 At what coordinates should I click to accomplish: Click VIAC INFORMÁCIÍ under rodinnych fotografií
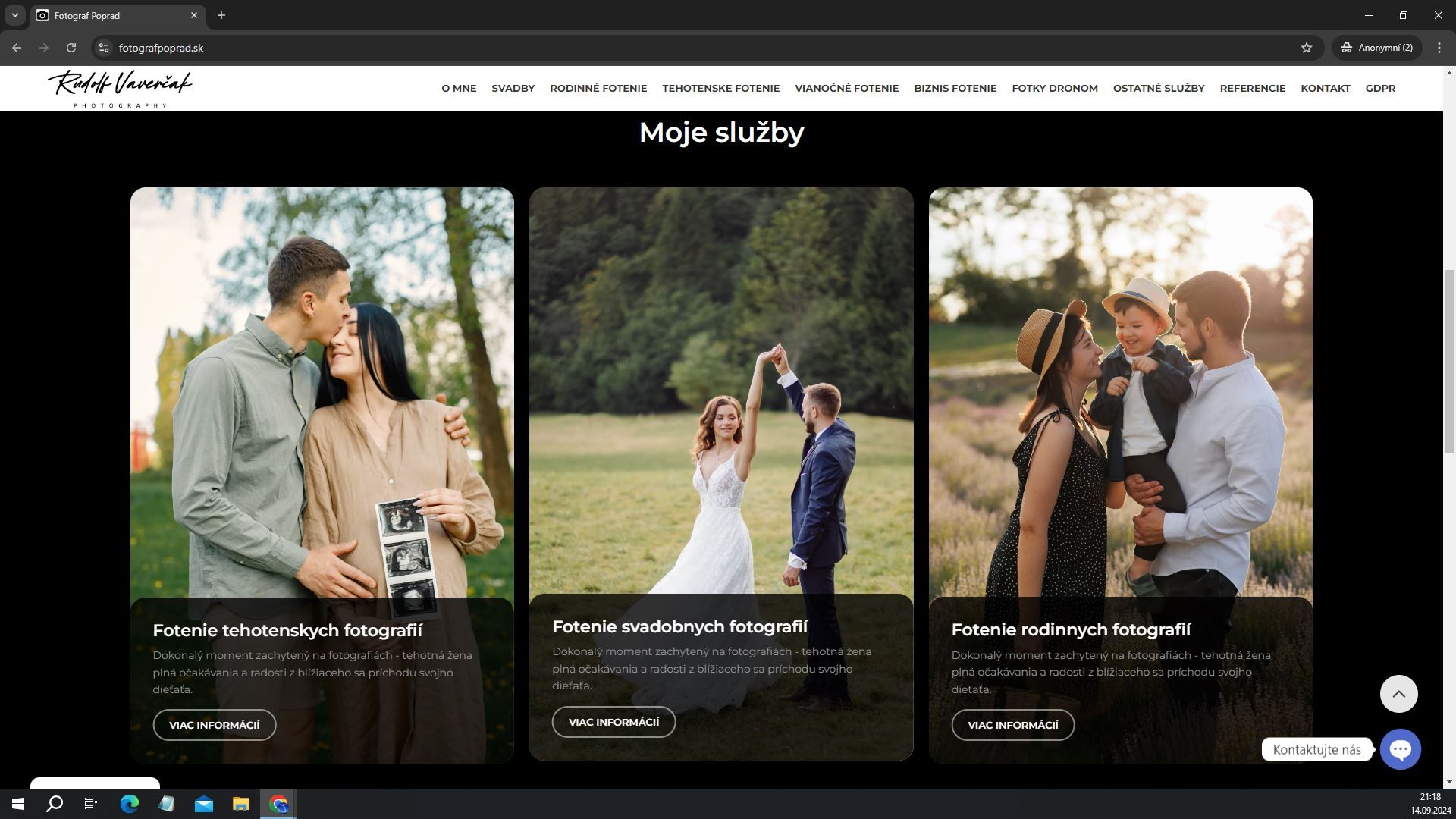point(1013,725)
